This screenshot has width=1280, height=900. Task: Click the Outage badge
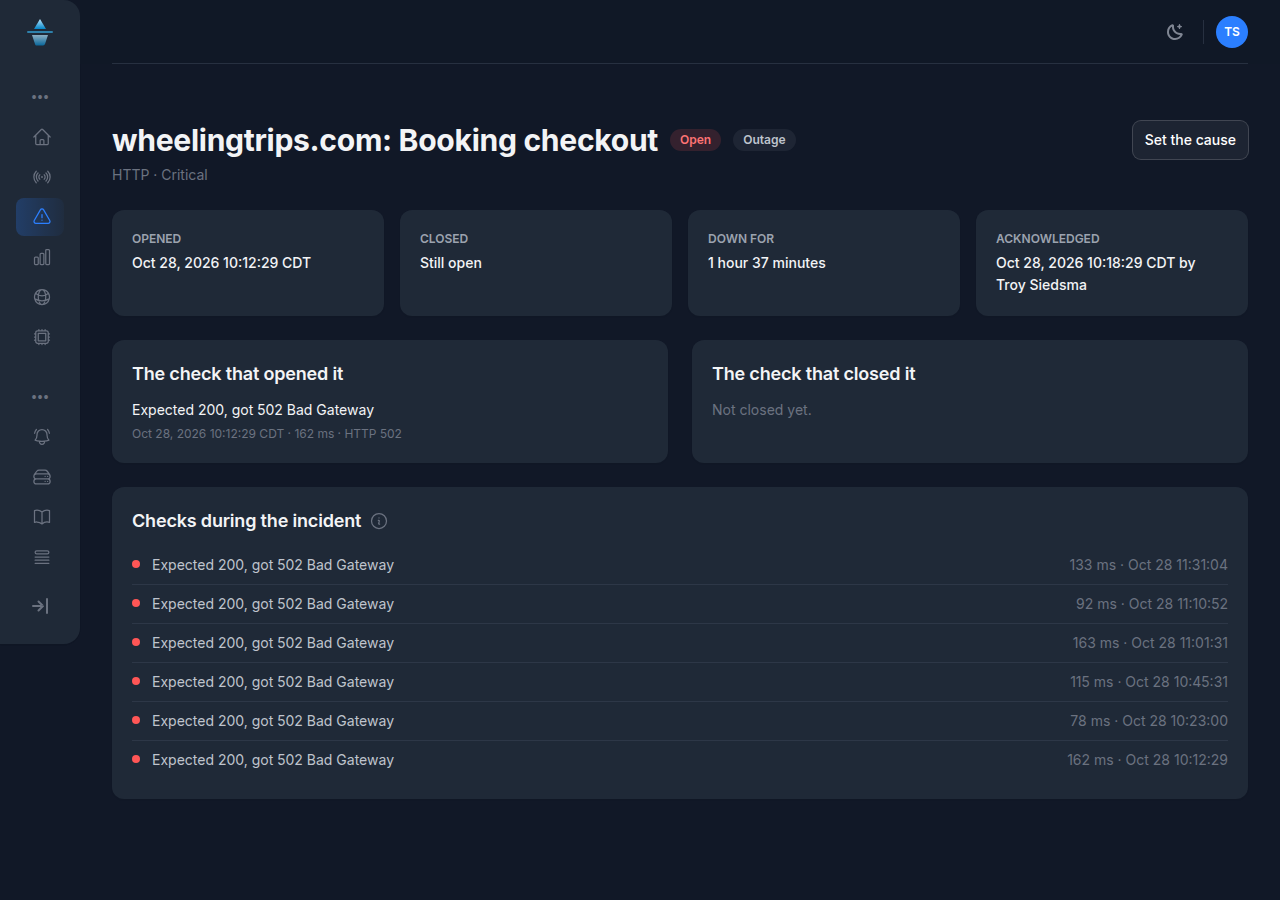764,140
